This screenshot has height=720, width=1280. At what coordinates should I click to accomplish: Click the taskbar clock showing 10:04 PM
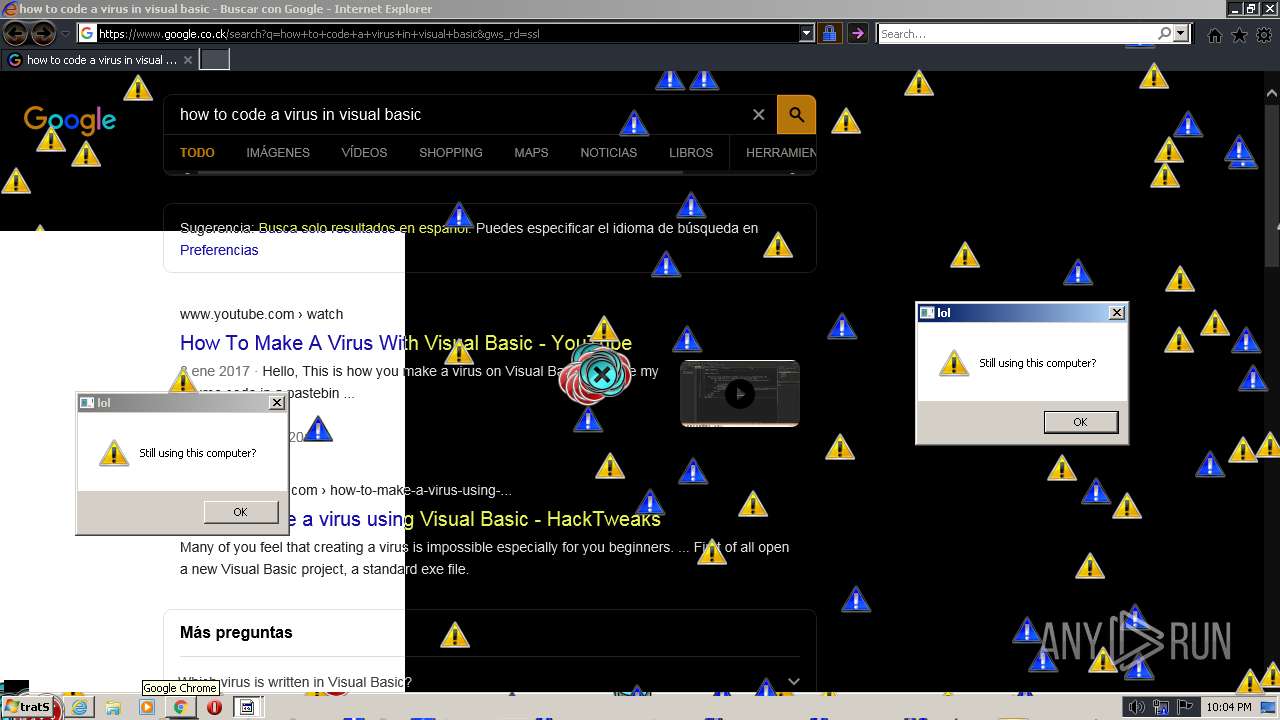(1229, 707)
